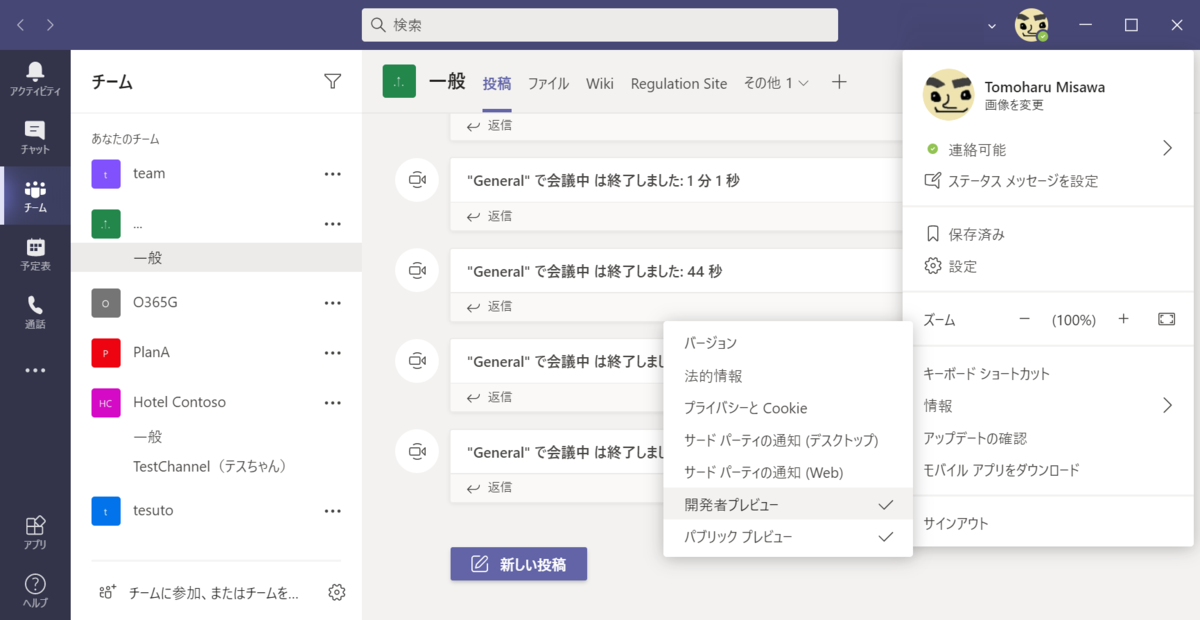Go back with the left arrow
This screenshot has width=1200, height=620.
click(21, 24)
